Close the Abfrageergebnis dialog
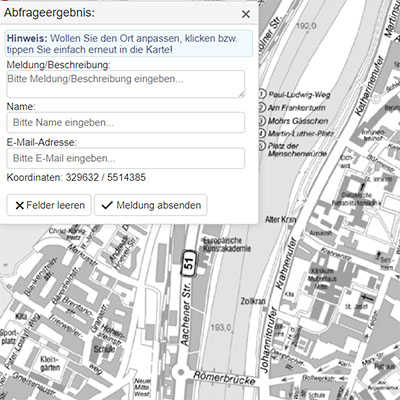Screen dimensions: 400x400 click(246, 14)
